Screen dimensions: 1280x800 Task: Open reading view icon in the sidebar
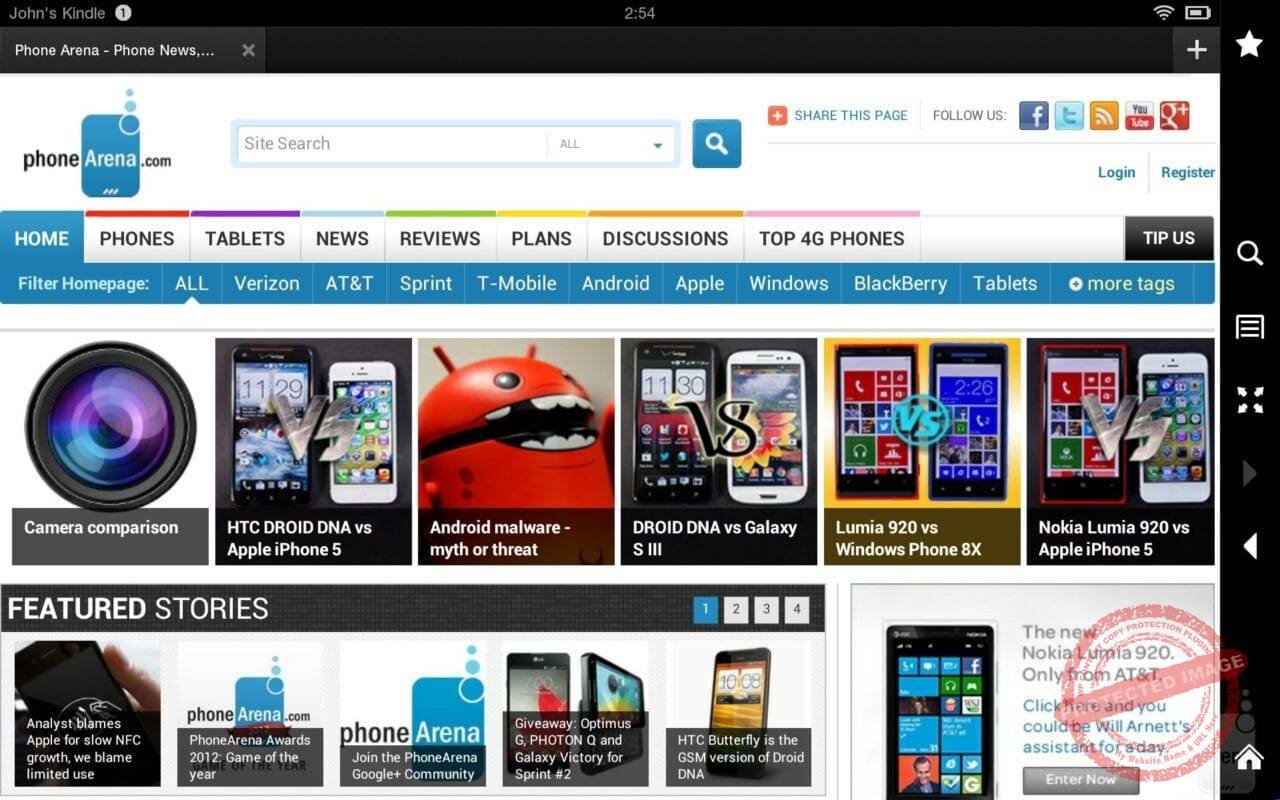tap(1250, 327)
